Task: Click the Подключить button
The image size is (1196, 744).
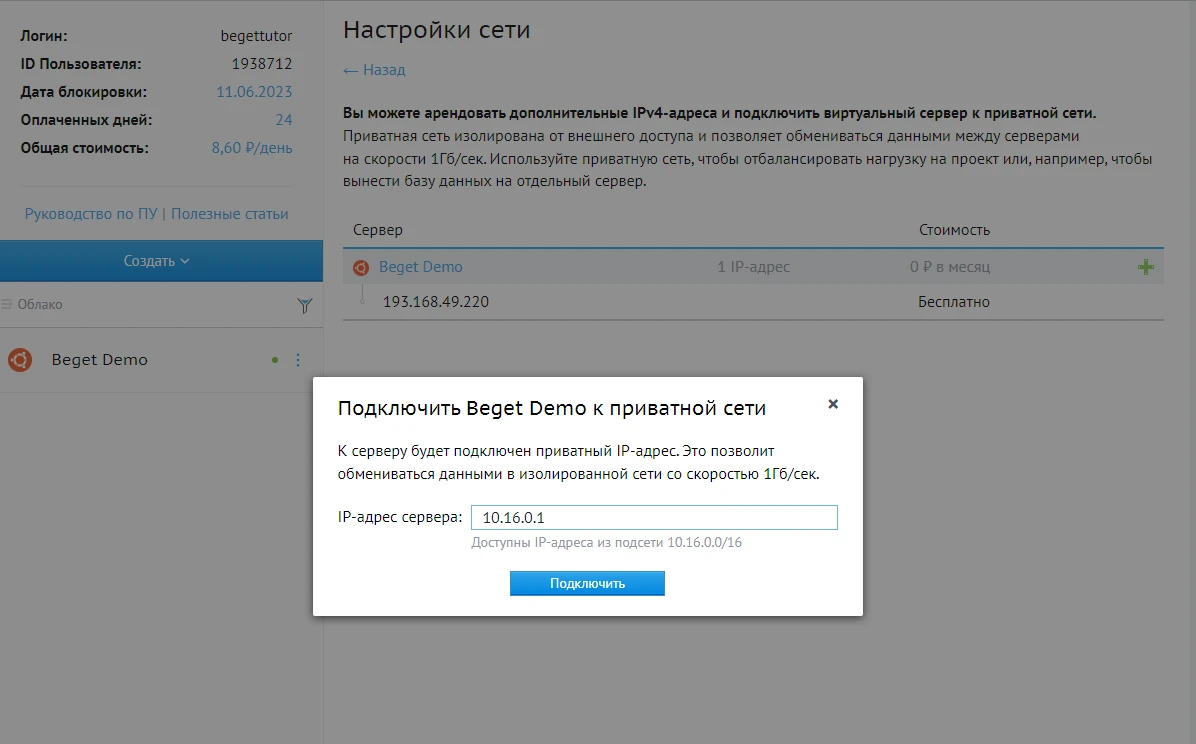Action: [x=587, y=583]
